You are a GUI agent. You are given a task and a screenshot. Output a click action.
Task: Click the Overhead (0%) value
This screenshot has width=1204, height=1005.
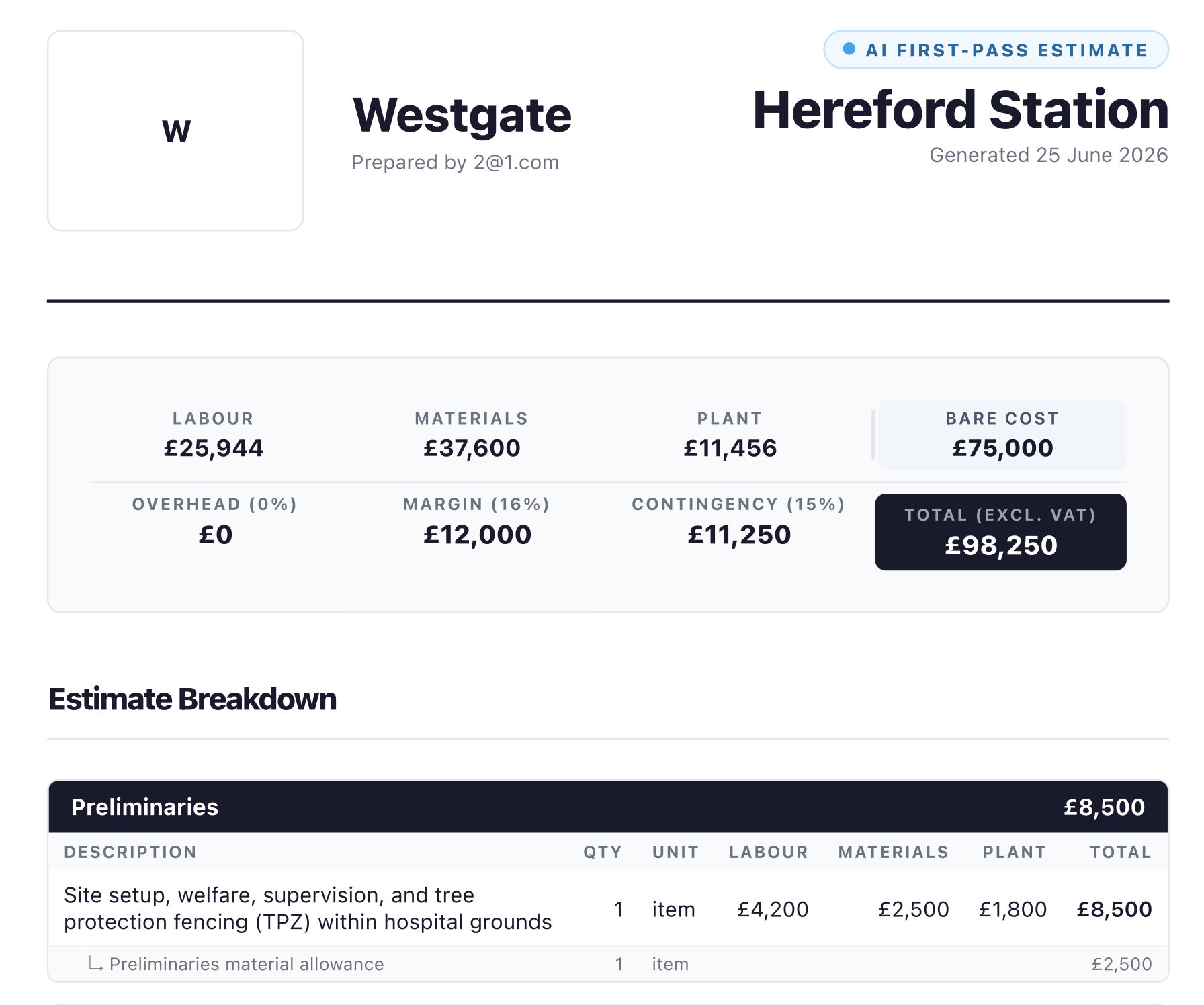pos(215,535)
